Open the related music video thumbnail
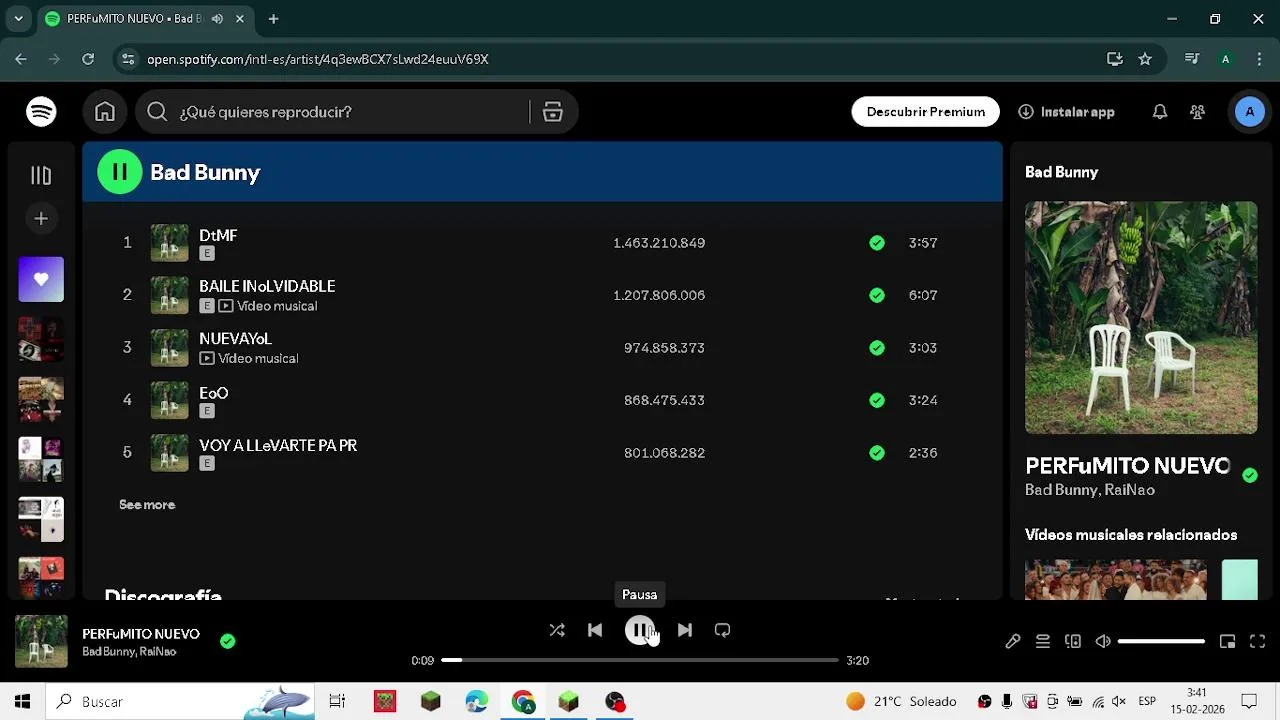The width and height of the screenshot is (1280, 720). 1116,580
